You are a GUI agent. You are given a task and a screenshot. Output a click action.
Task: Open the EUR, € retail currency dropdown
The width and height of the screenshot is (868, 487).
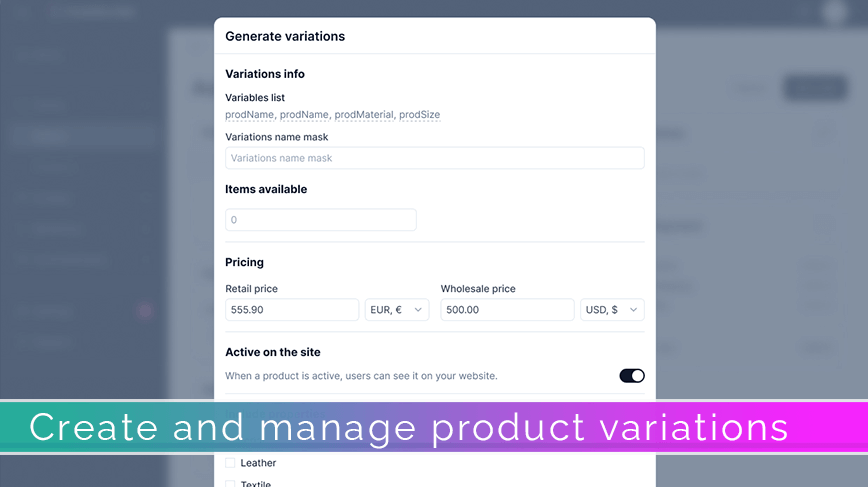click(396, 310)
